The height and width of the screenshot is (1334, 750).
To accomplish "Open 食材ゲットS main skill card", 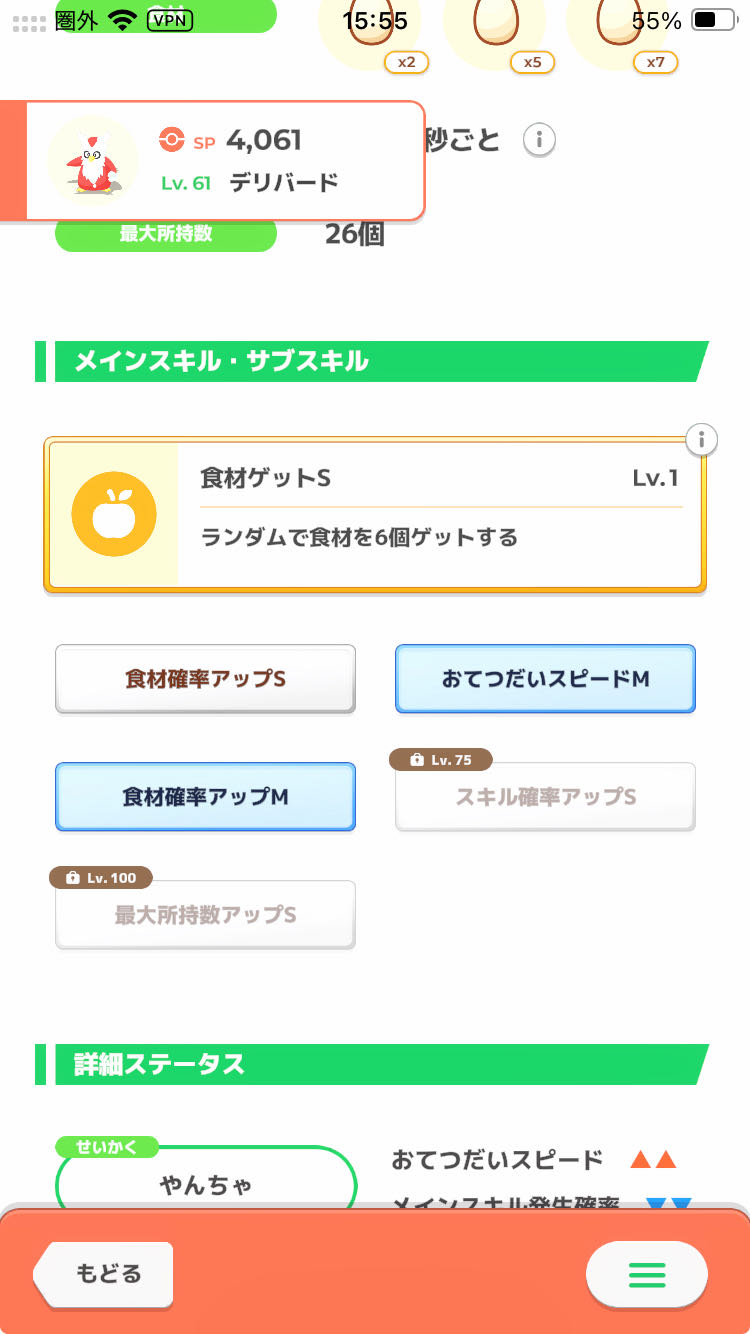I will point(440,515).
